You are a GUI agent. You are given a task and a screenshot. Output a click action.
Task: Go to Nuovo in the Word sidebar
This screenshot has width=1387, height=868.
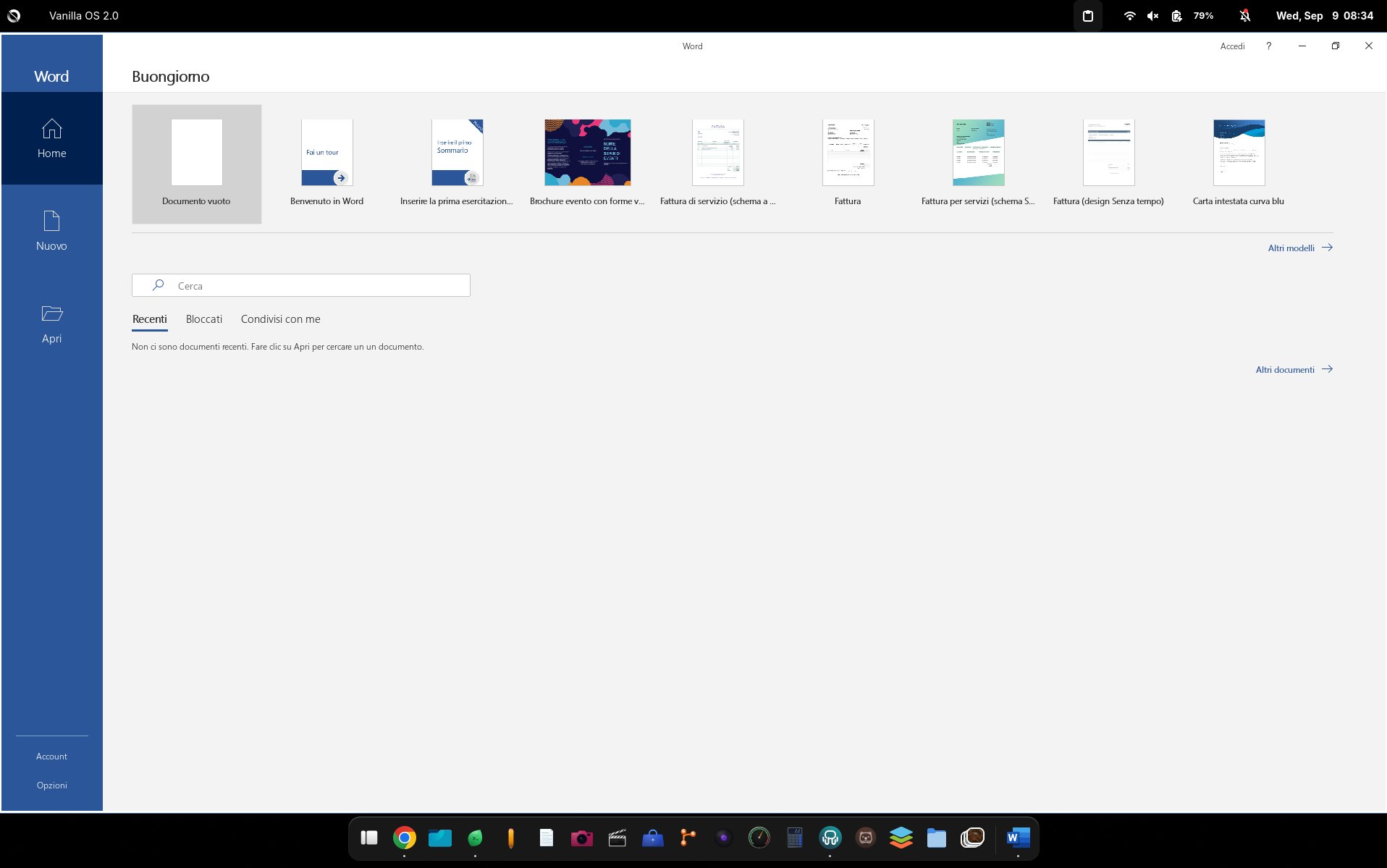point(51,231)
